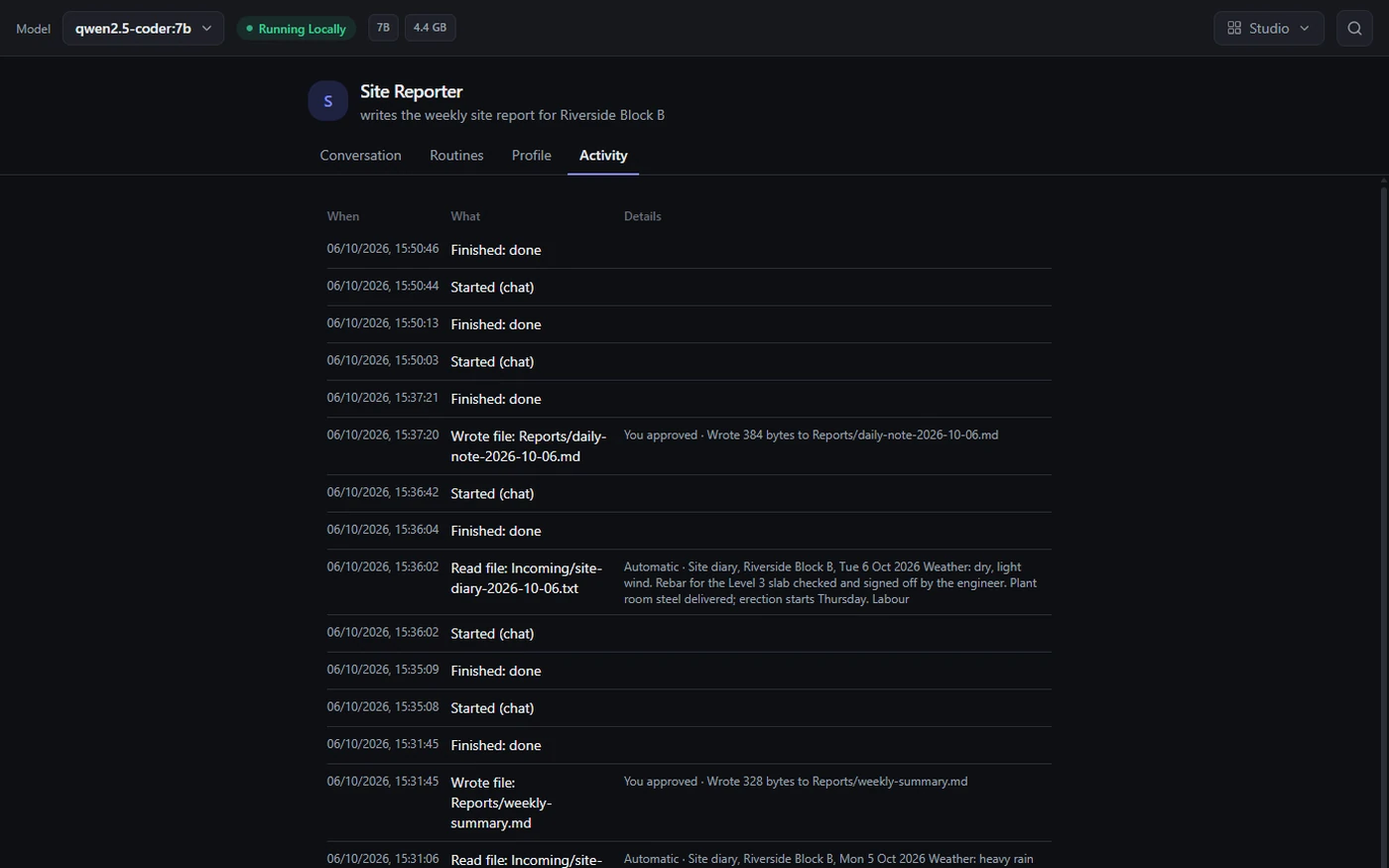Click the agent description about Riverside Block B

coord(512,115)
